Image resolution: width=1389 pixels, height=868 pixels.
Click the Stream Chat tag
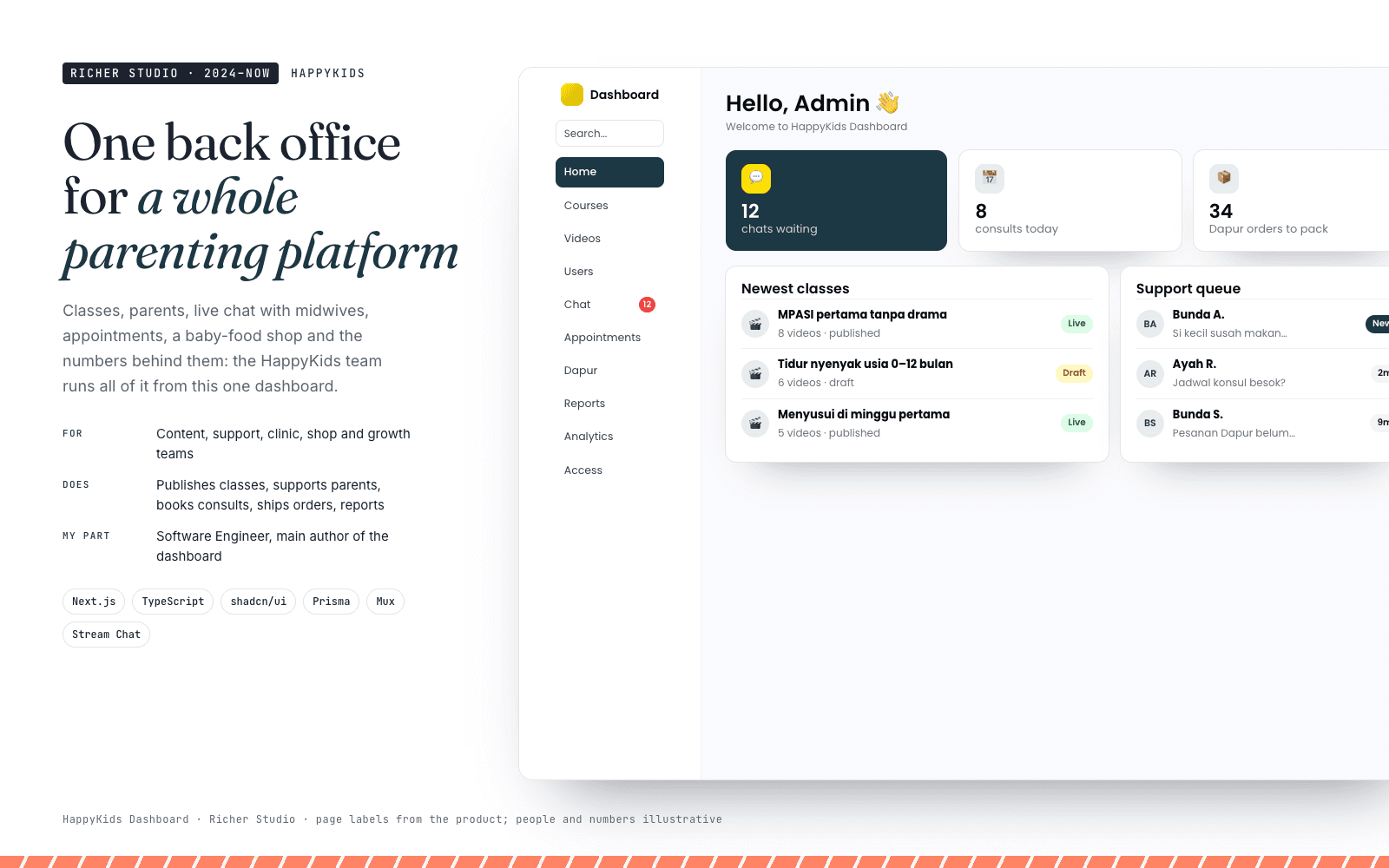pos(106,635)
